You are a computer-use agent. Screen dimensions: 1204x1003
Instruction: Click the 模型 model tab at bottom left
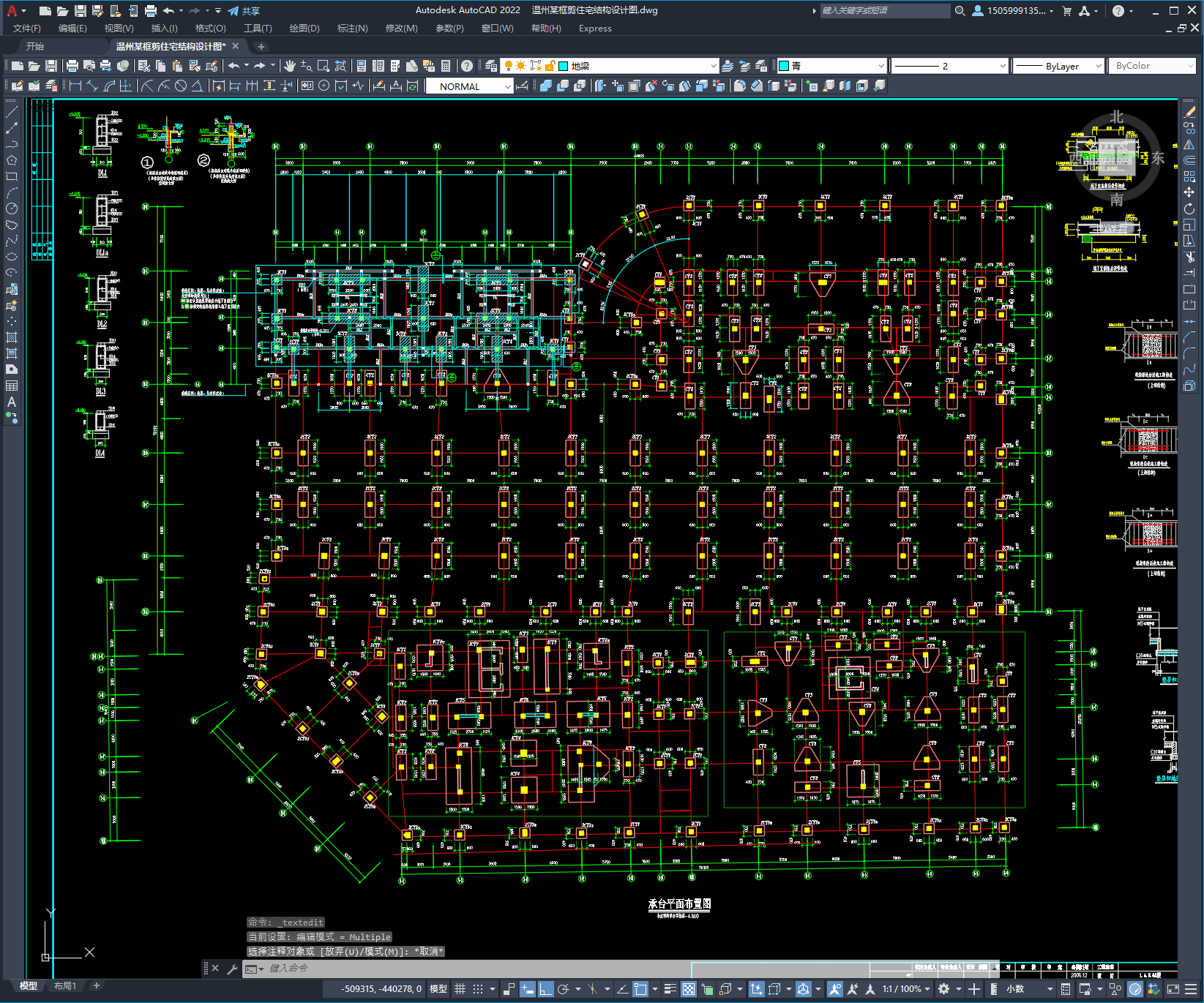(x=29, y=986)
